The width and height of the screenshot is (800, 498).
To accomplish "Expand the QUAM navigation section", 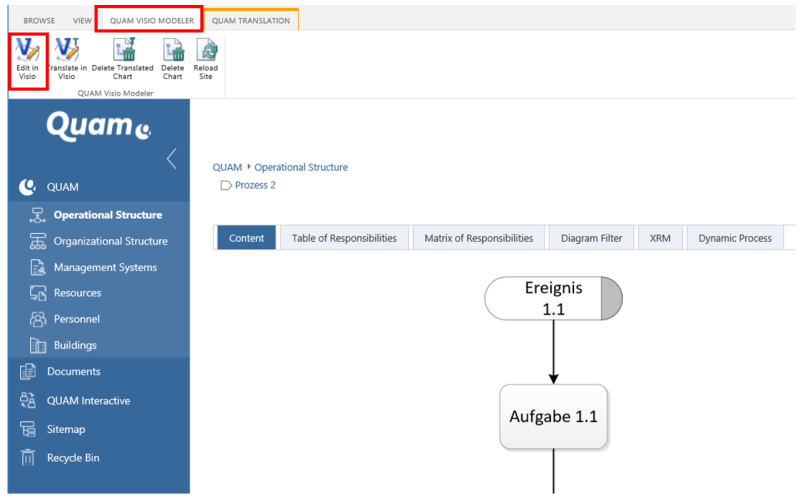I will (62, 187).
